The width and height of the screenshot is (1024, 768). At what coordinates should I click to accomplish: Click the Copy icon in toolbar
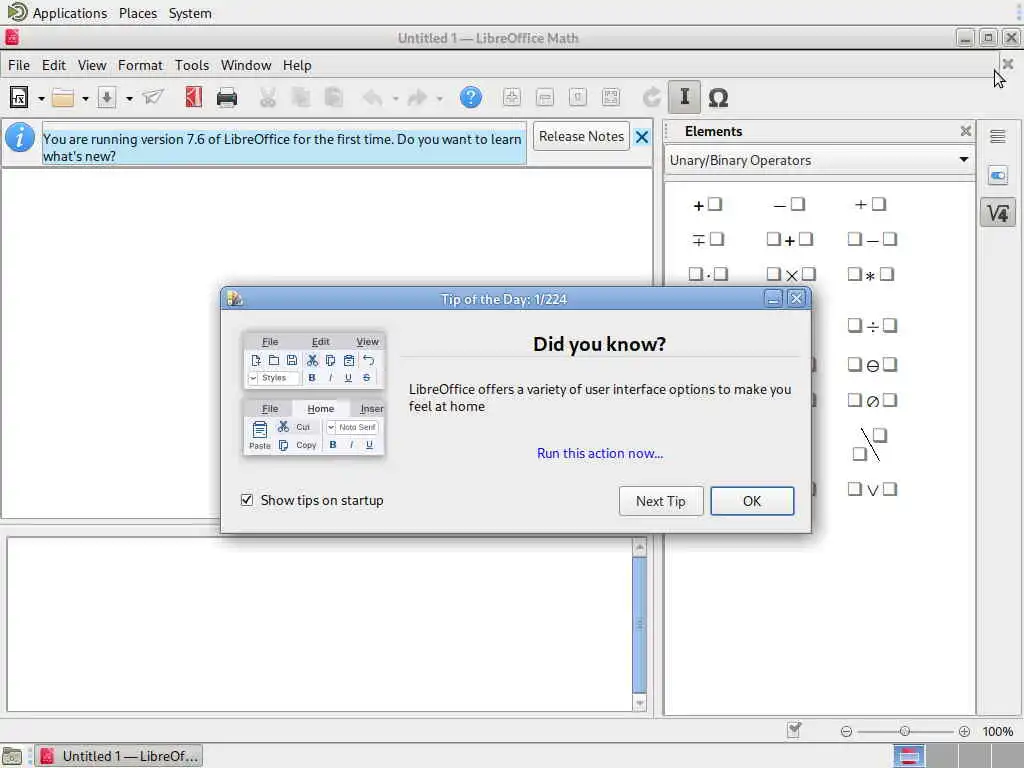[300, 97]
